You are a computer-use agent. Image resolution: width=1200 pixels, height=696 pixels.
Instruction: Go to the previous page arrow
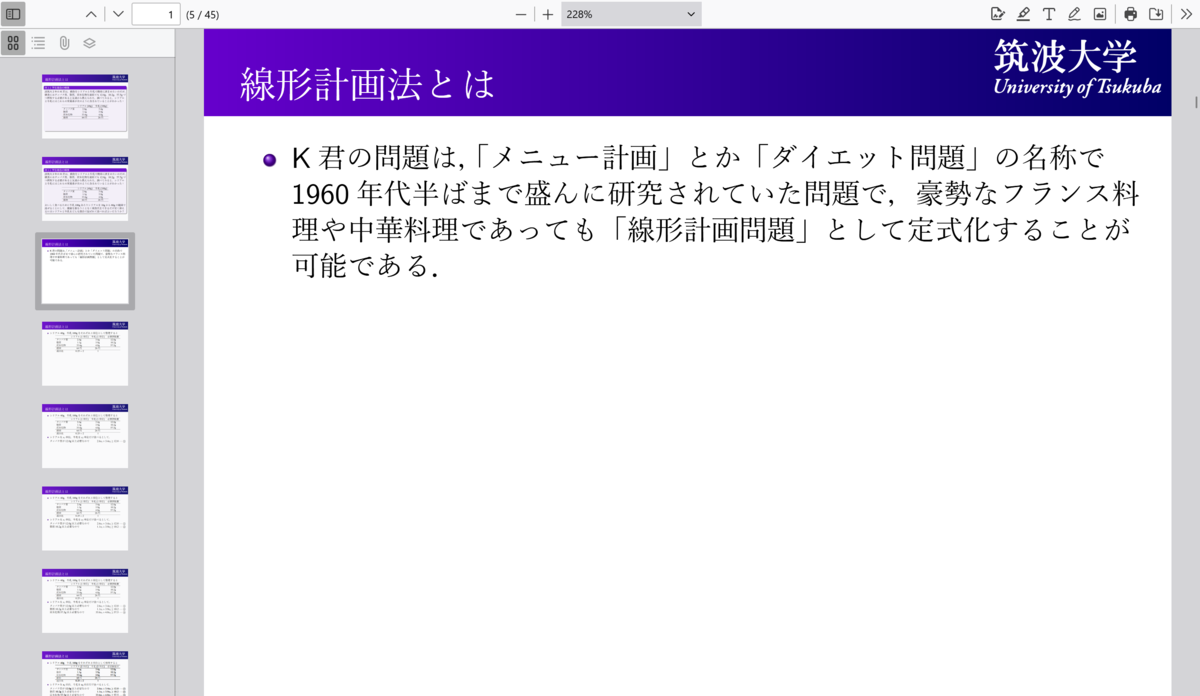[x=91, y=14]
